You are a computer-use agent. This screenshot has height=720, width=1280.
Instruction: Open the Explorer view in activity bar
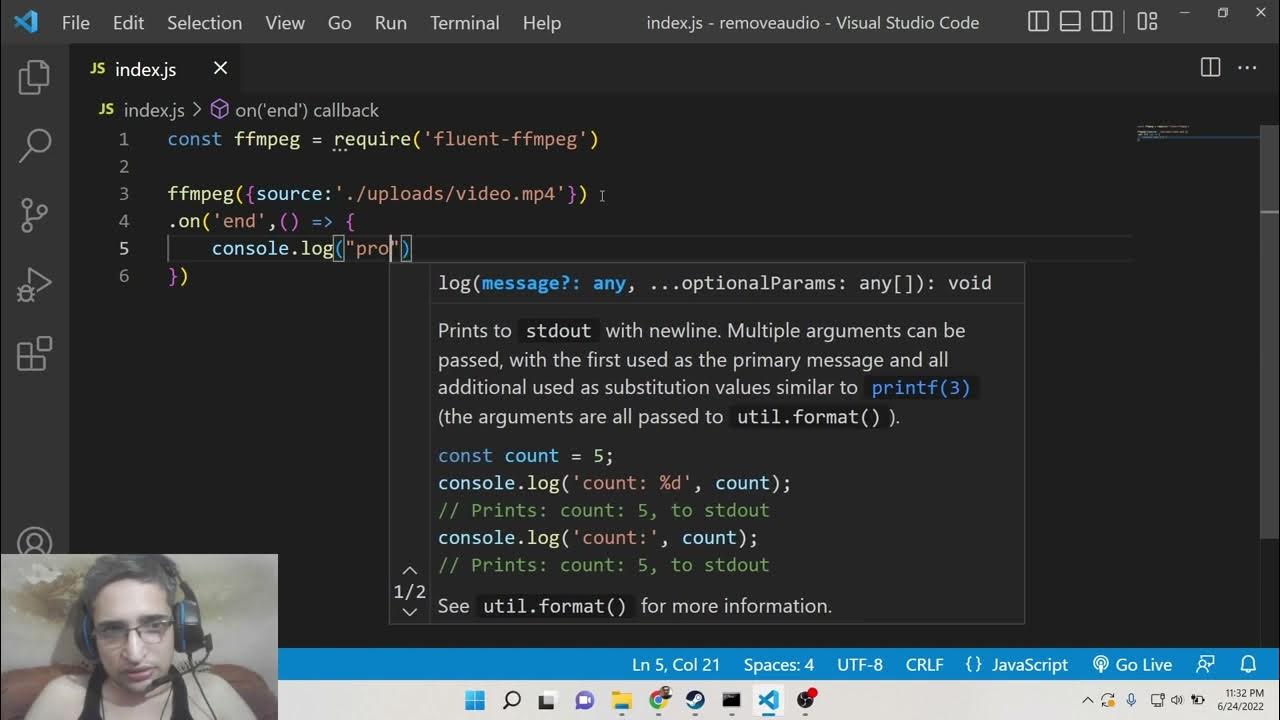(x=34, y=77)
